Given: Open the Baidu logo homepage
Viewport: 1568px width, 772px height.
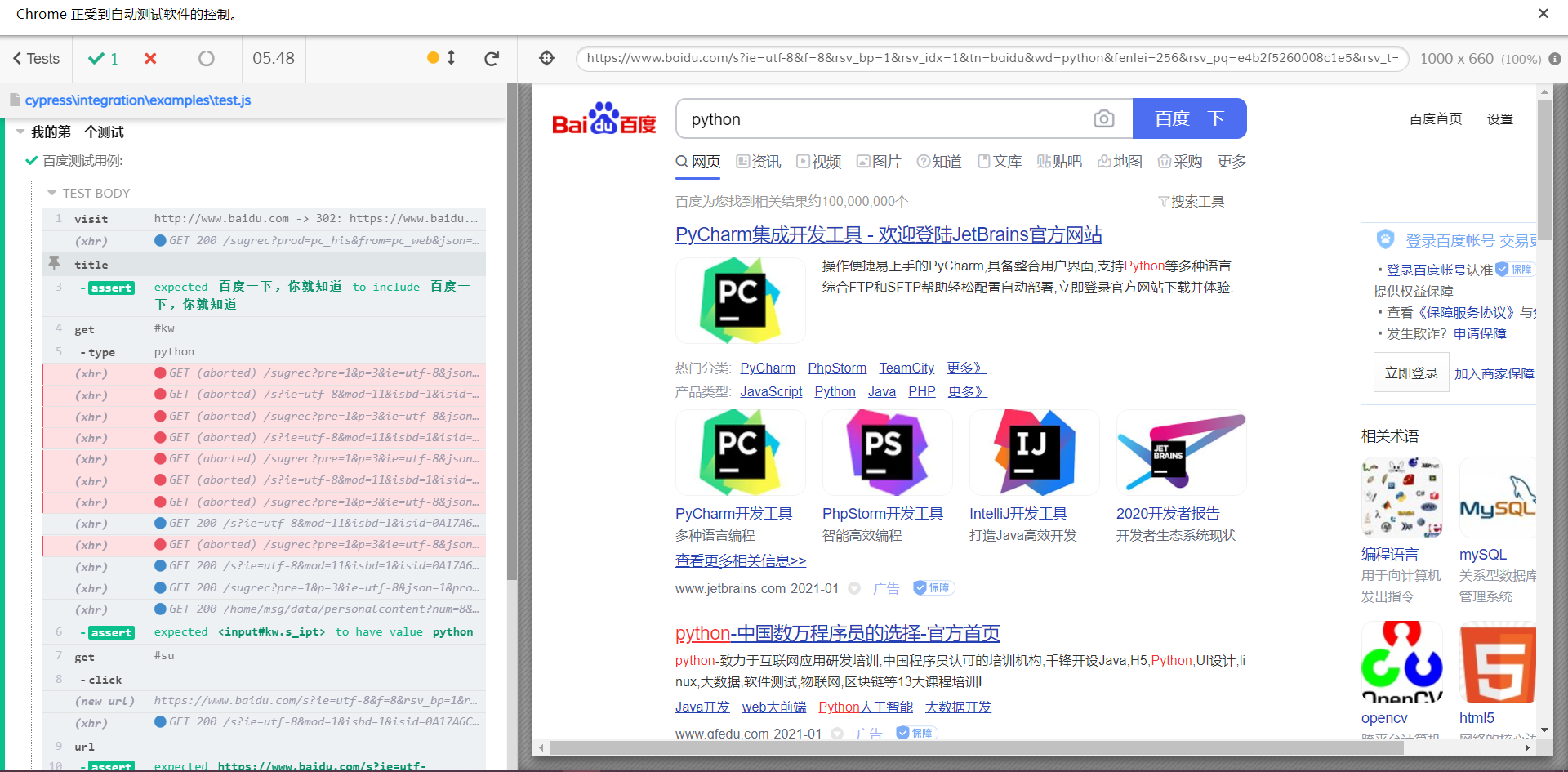Looking at the screenshot, I should point(604,118).
